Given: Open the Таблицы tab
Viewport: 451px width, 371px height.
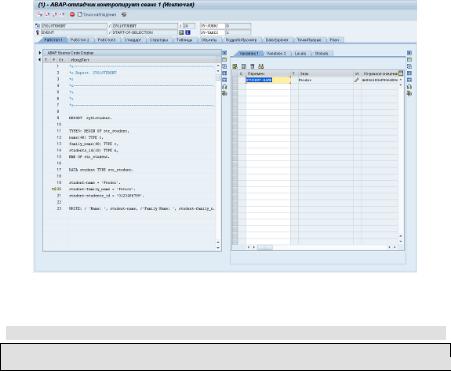Looking at the screenshot, I should 184,40.
